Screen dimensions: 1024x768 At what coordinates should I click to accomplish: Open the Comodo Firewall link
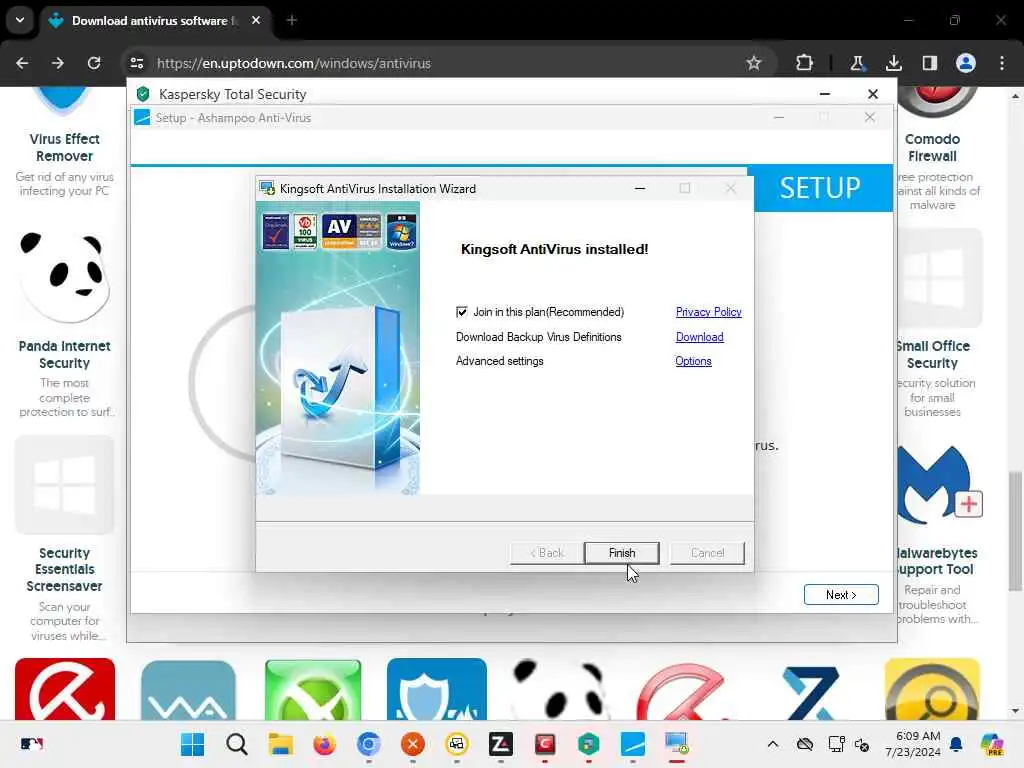coord(932,148)
